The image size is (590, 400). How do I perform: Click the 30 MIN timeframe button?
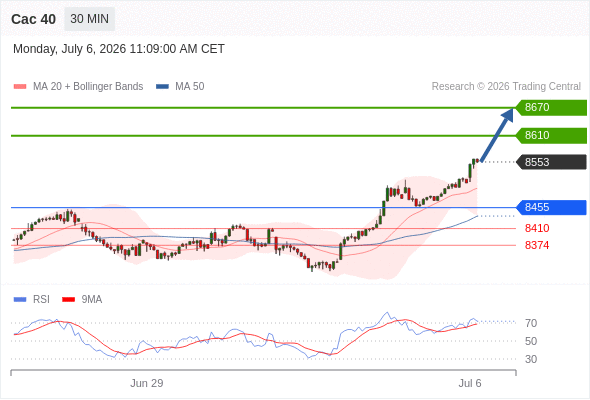[x=90, y=19]
